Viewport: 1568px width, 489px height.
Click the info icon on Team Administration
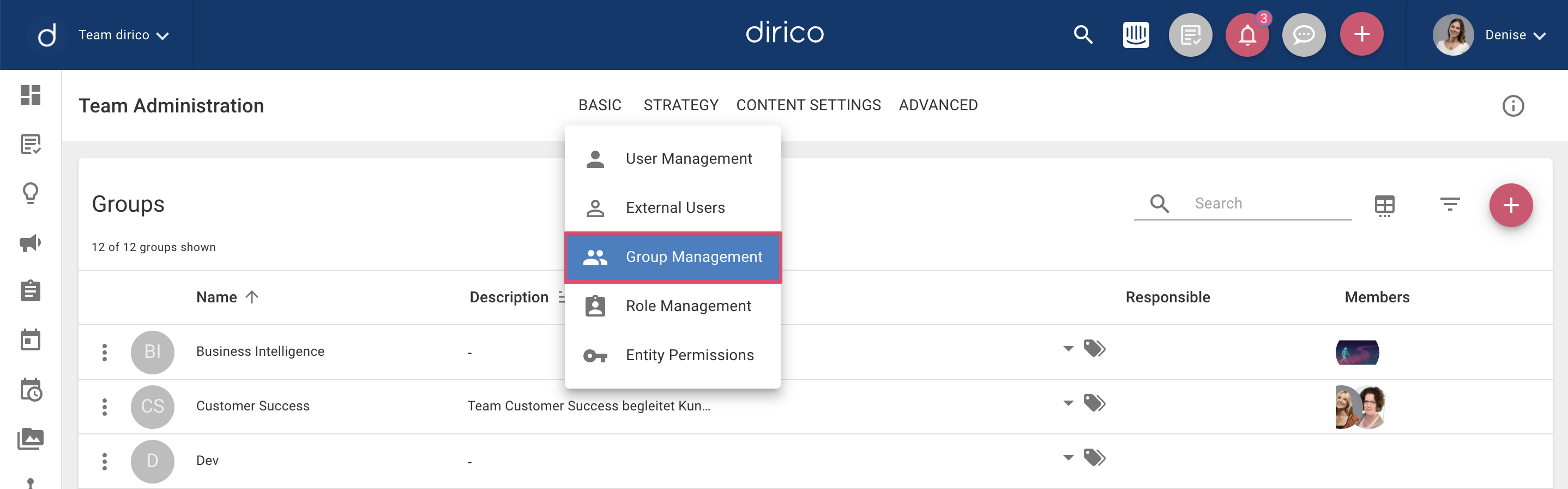[x=1512, y=106]
